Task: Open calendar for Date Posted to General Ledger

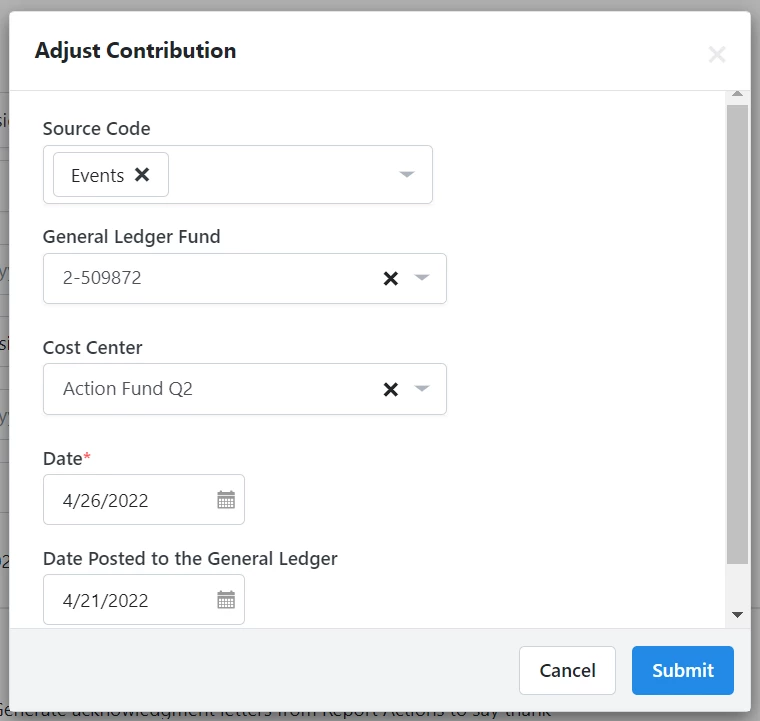Action: [226, 600]
